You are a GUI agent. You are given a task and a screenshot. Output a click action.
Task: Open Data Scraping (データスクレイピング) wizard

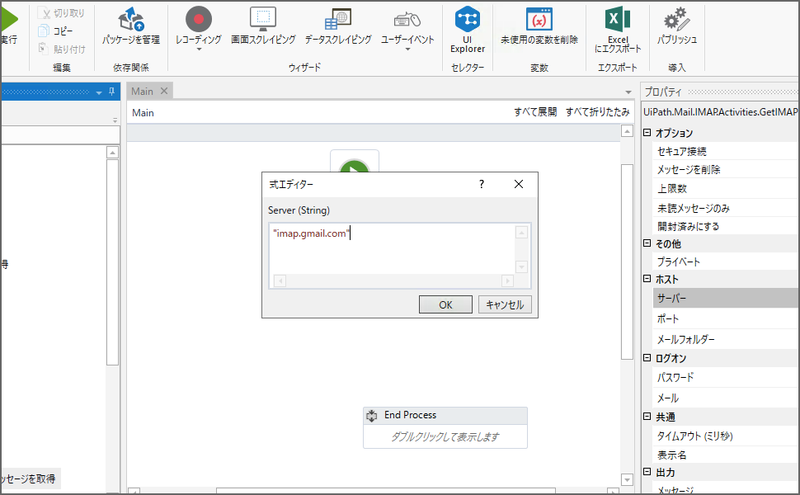point(338,26)
